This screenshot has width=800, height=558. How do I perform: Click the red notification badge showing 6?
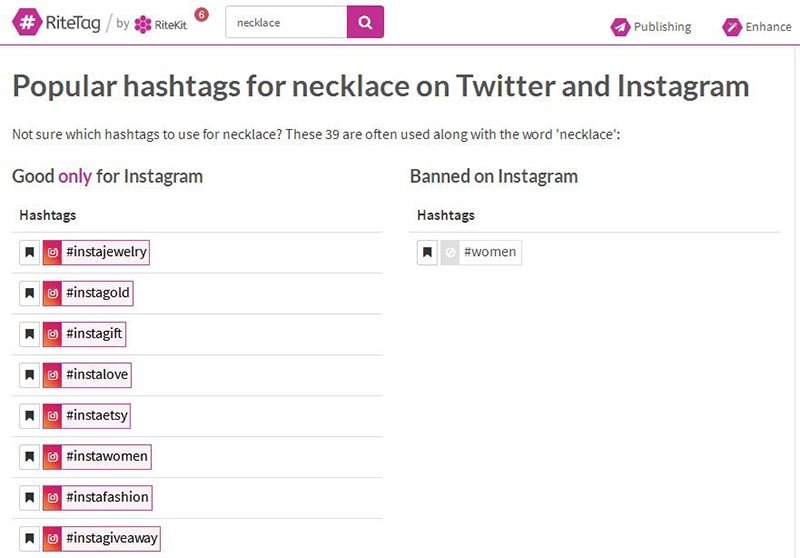pyautogui.click(x=201, y=14)
